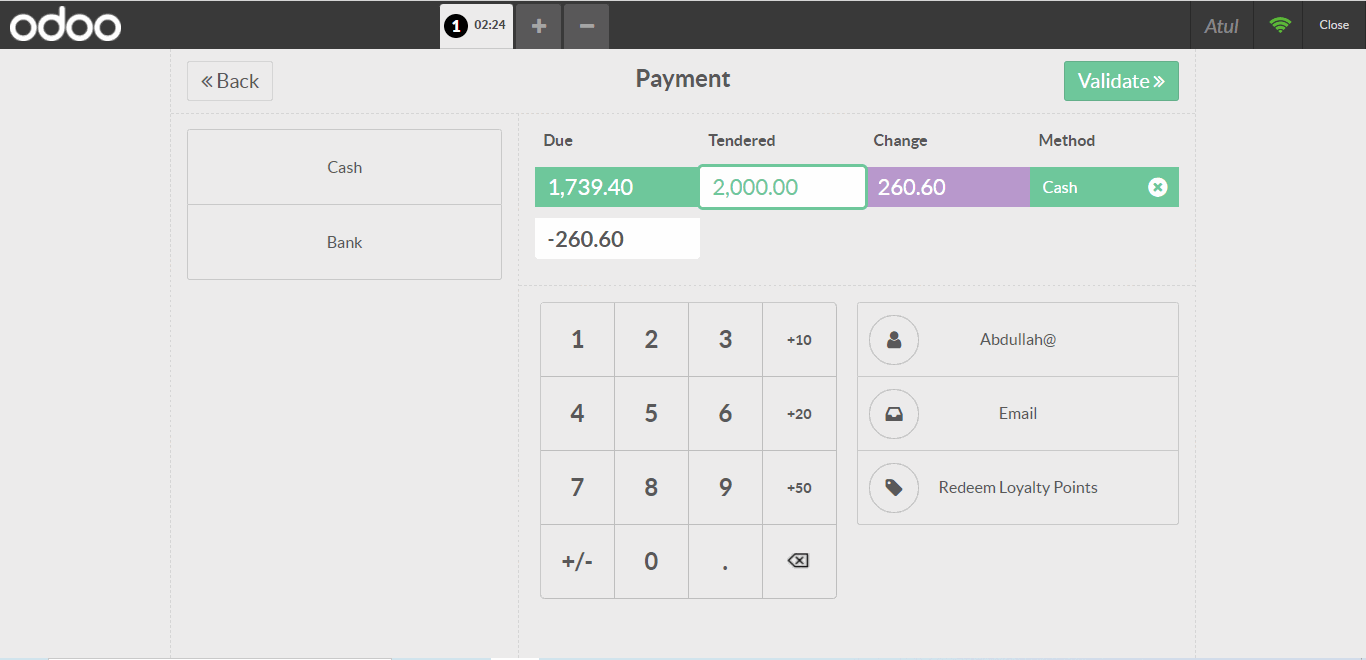This screenshot has height=660, width=1366.
Task: Go back to the order screen
Action: point(230,81)
